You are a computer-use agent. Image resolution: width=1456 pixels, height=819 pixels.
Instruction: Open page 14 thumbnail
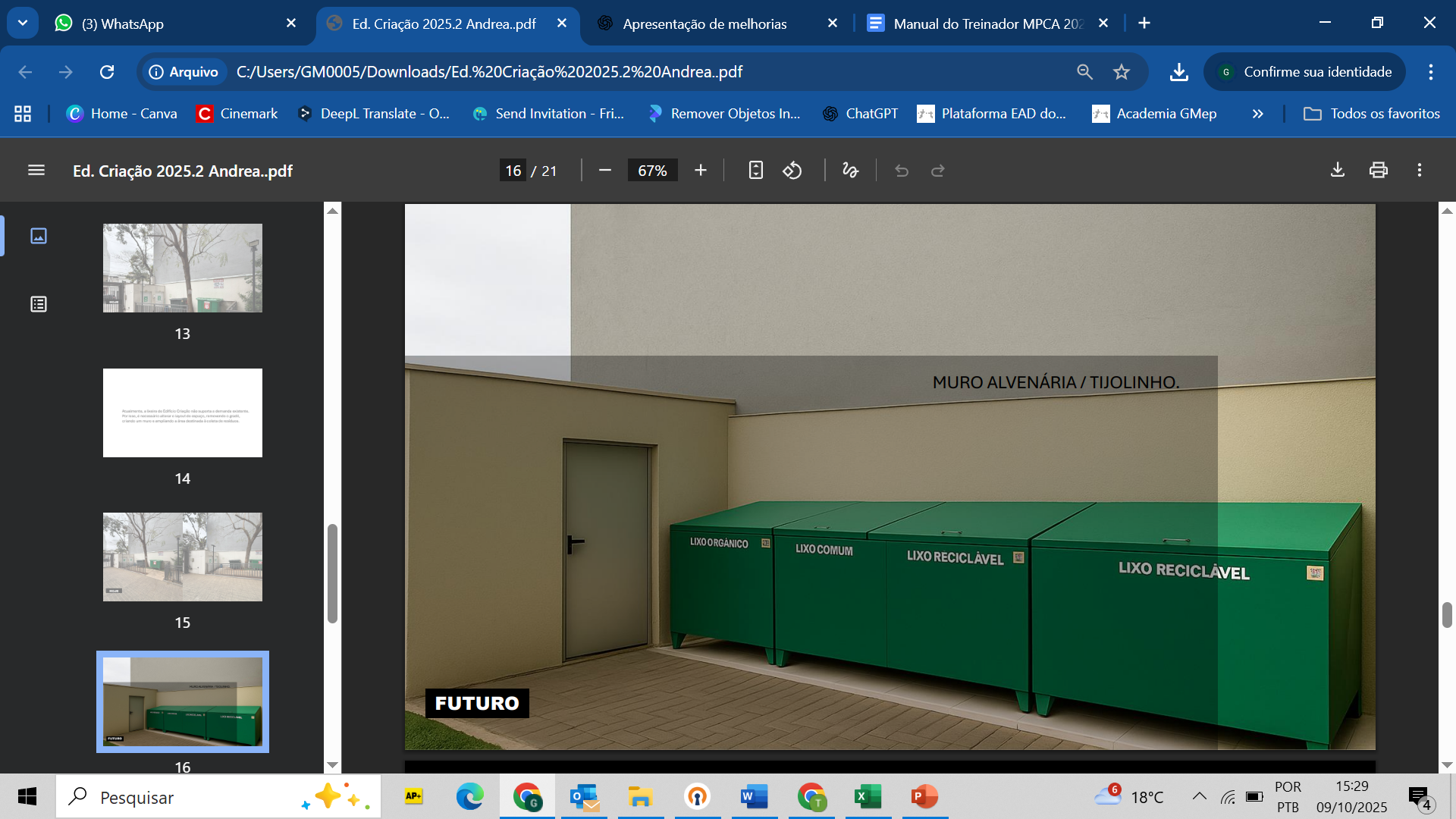click(183, 413)
